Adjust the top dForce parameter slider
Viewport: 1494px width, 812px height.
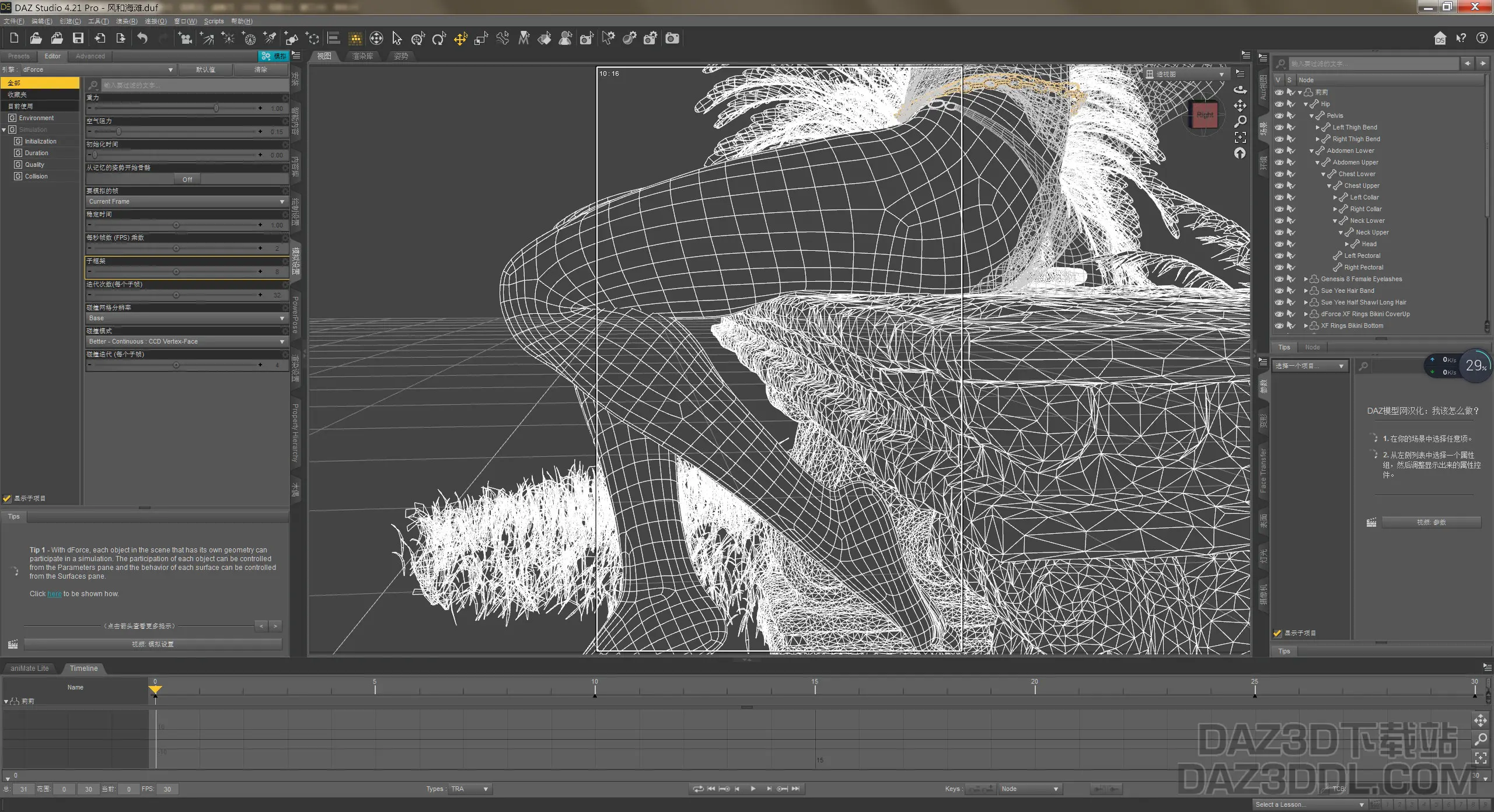click(177, 108)
